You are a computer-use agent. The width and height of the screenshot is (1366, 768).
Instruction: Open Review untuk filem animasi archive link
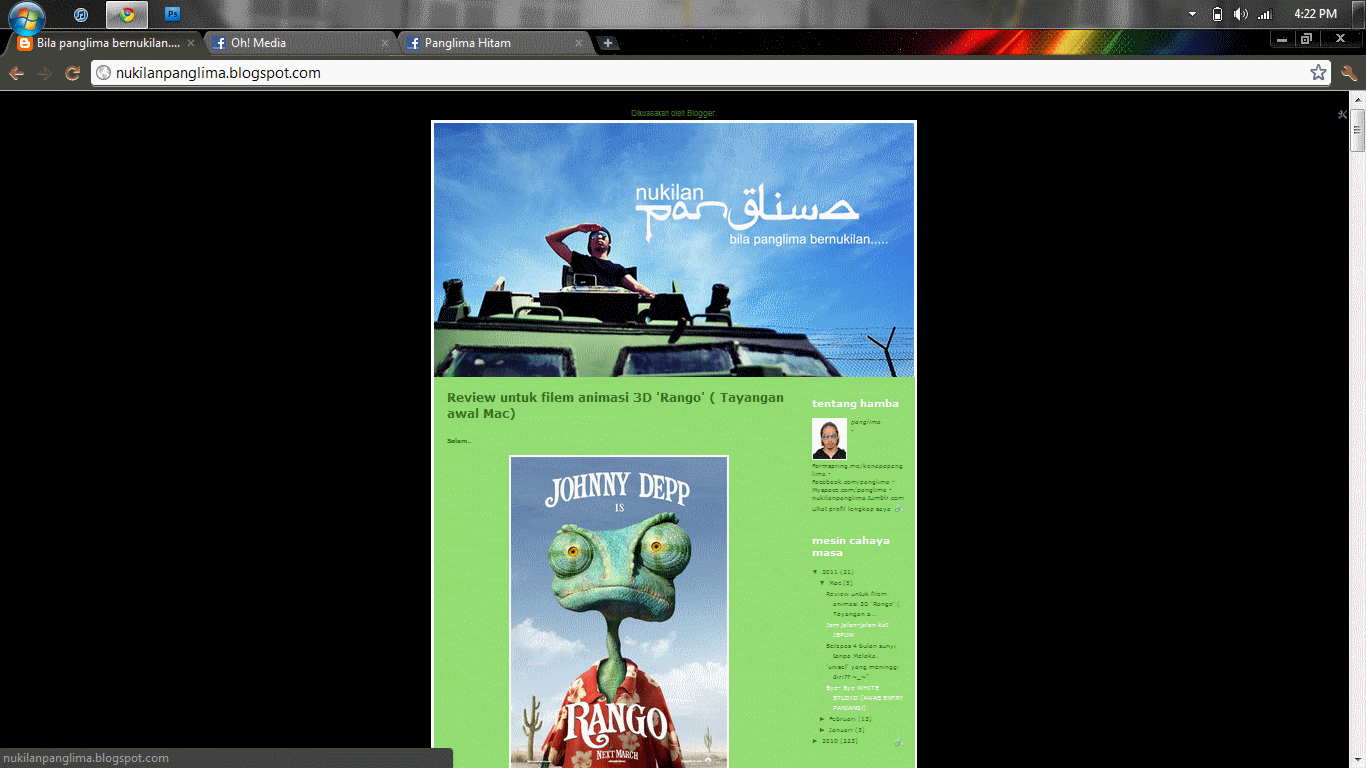tap(863, 603)
